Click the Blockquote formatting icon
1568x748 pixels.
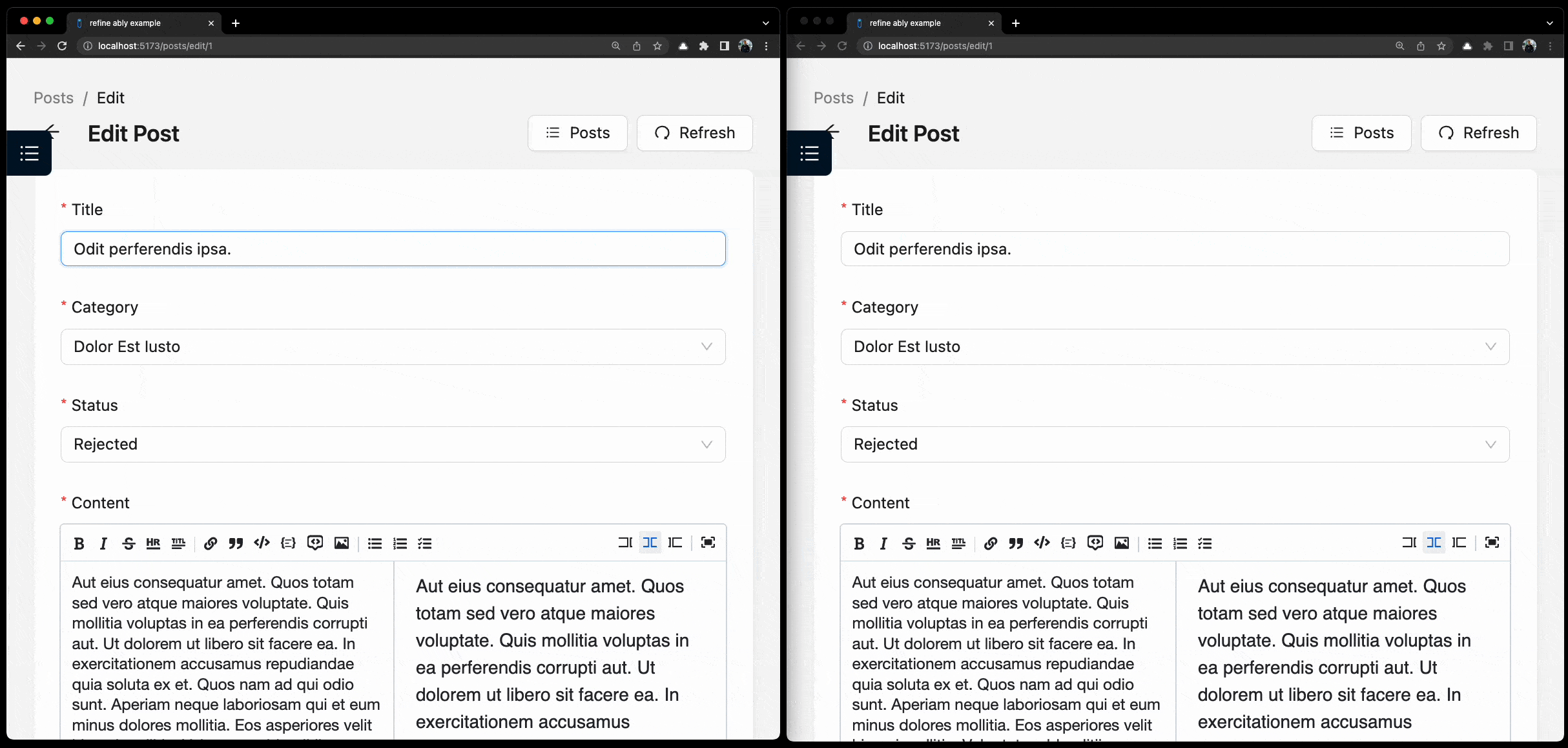point(236,543)
